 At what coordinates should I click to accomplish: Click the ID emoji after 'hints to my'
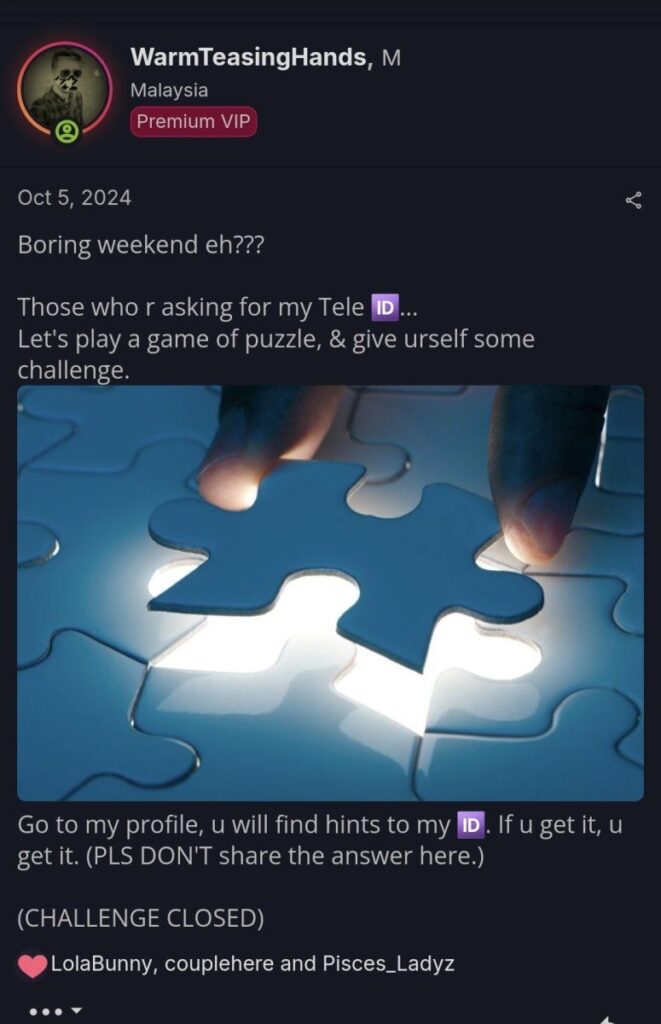pos(470,825)
